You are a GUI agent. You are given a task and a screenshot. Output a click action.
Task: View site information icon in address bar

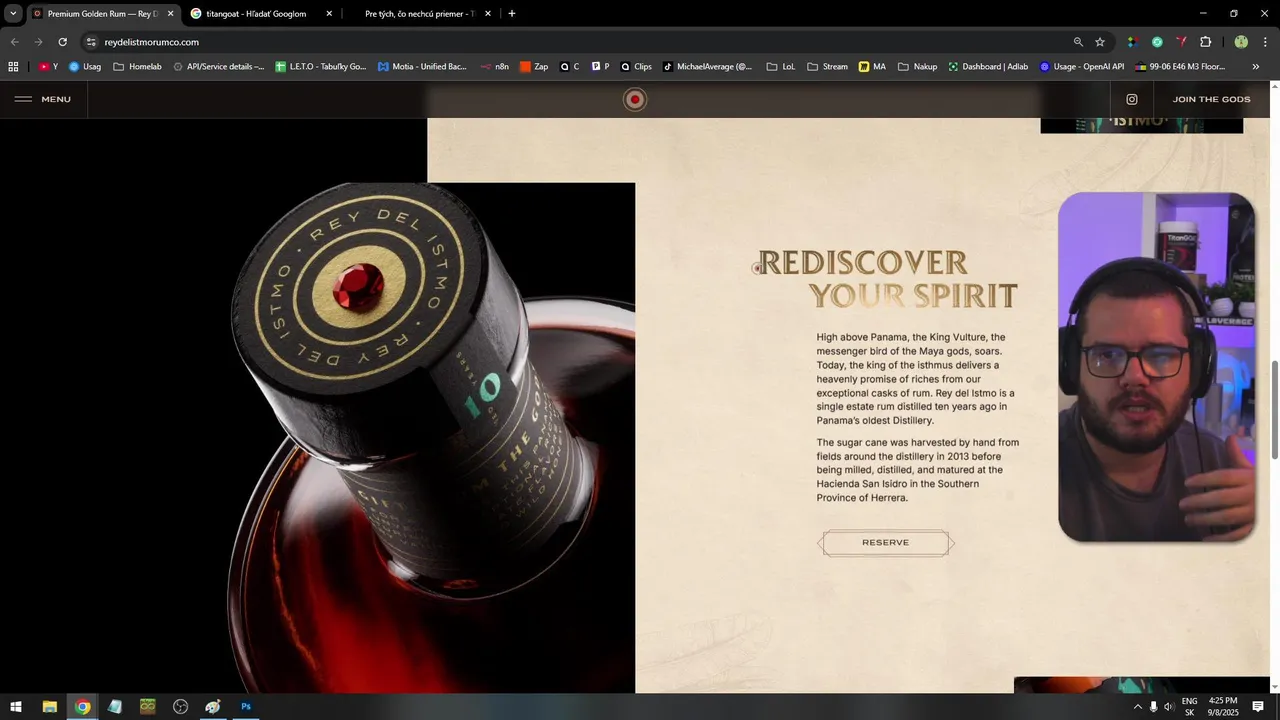pos(91,42)
